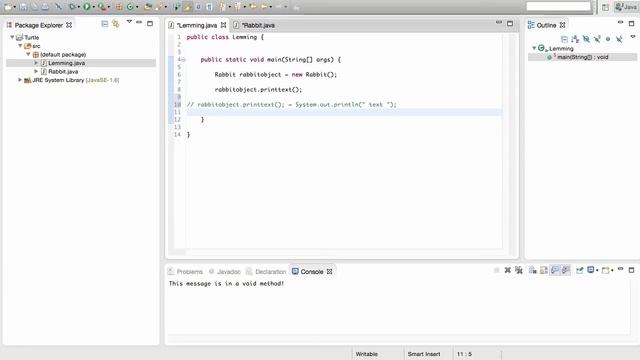Open the Javadoc tab
The height and width of the screenshot is (360, 640).
click(x=224, y=271)
